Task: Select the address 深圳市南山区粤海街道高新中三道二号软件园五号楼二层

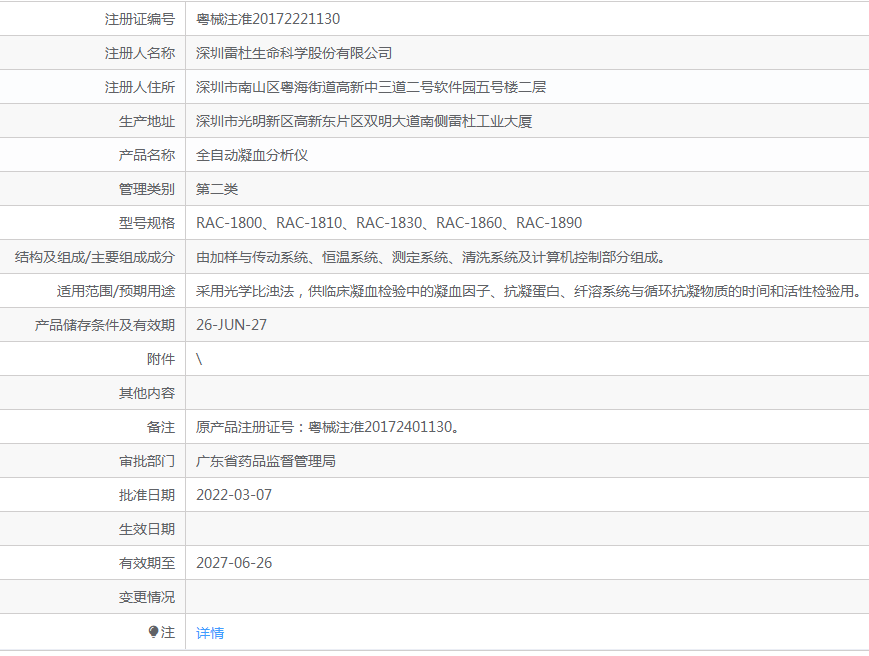Action: pos(371,87)
